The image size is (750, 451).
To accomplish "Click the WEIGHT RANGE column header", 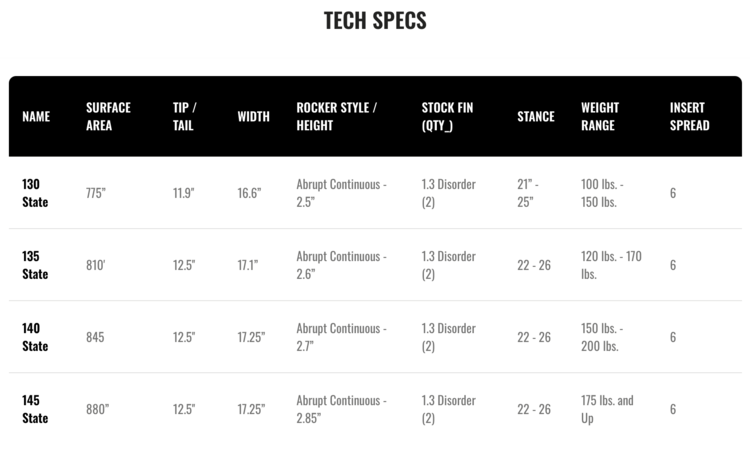I will [x=600, y=116].
